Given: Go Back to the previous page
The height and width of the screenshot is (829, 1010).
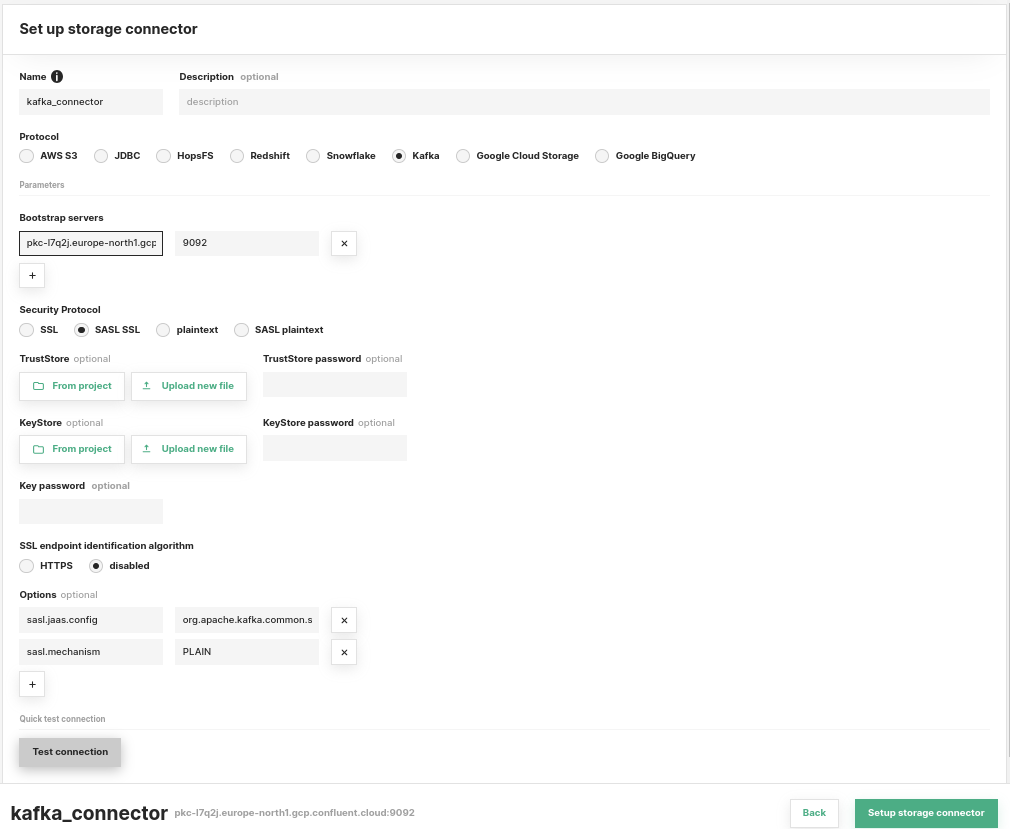Looking at the screenshot, I should point(814,813).
